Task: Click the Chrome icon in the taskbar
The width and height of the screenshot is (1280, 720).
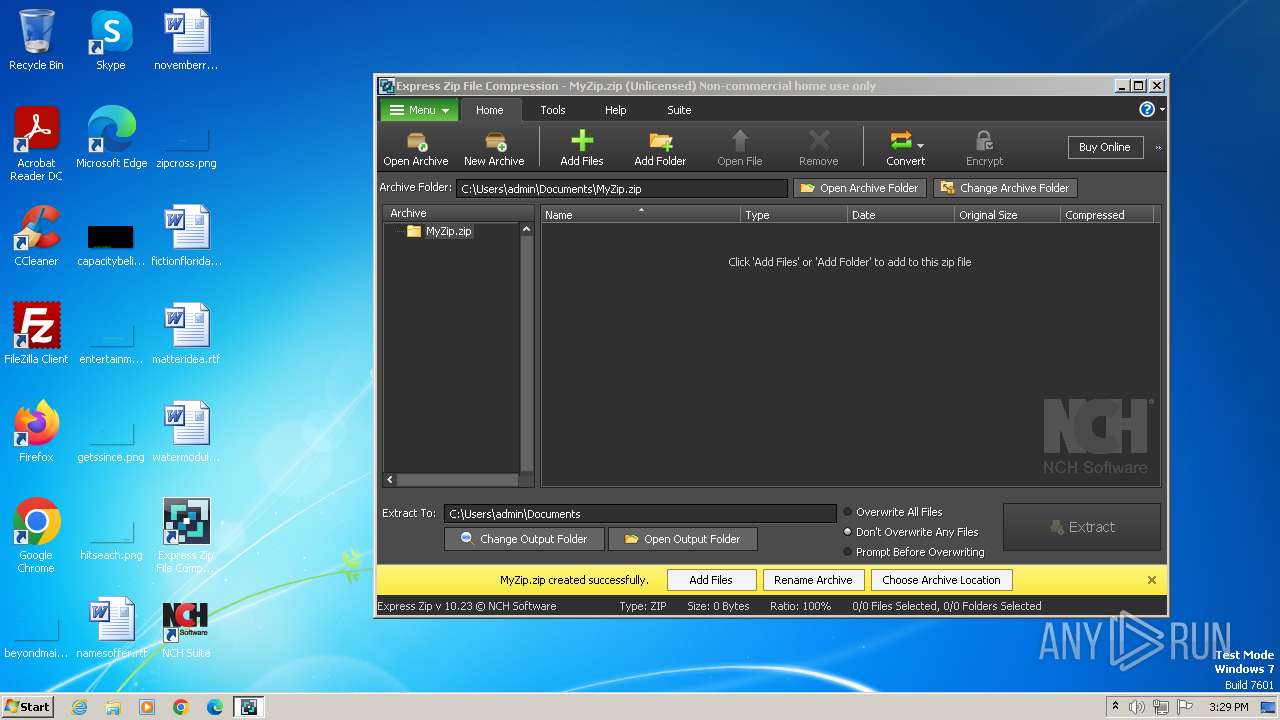Action: point(181,707)
